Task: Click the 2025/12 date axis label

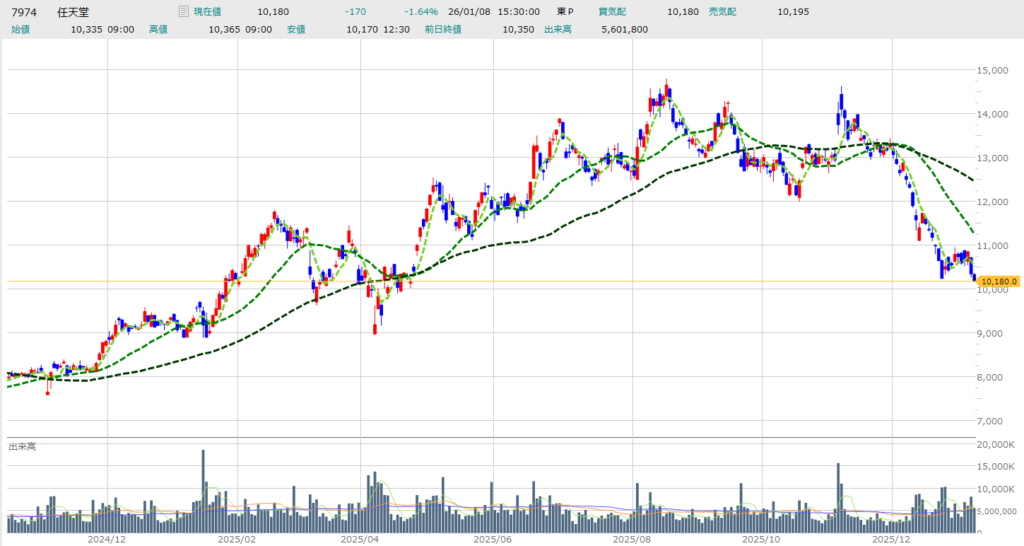Action: click(x=890, y=538)
